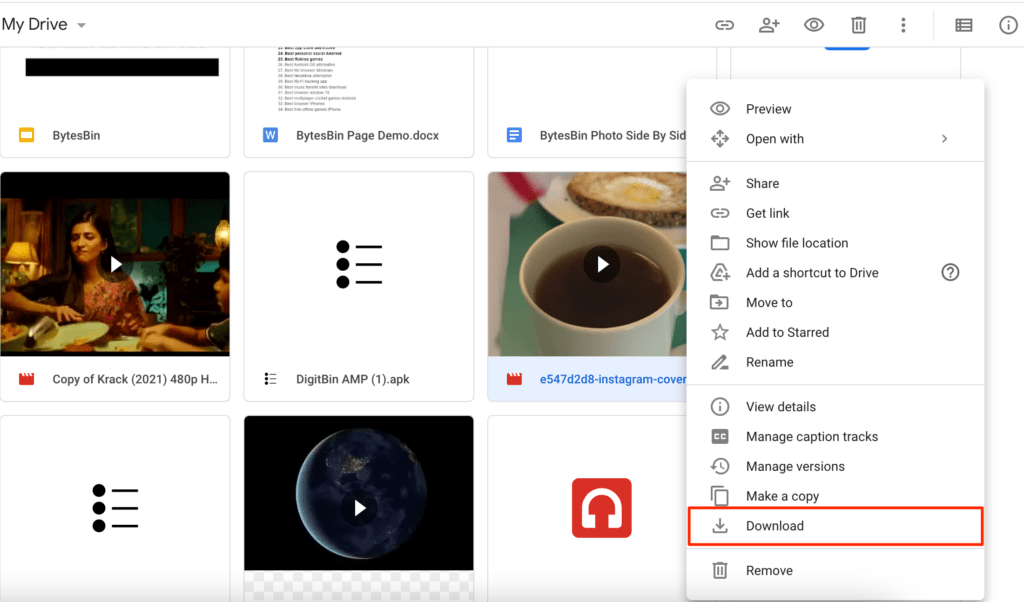This screenshot has height=602, width=1024.
Task: Click the help icon beside Add shortcut option
Action: (x=950, y=272)
